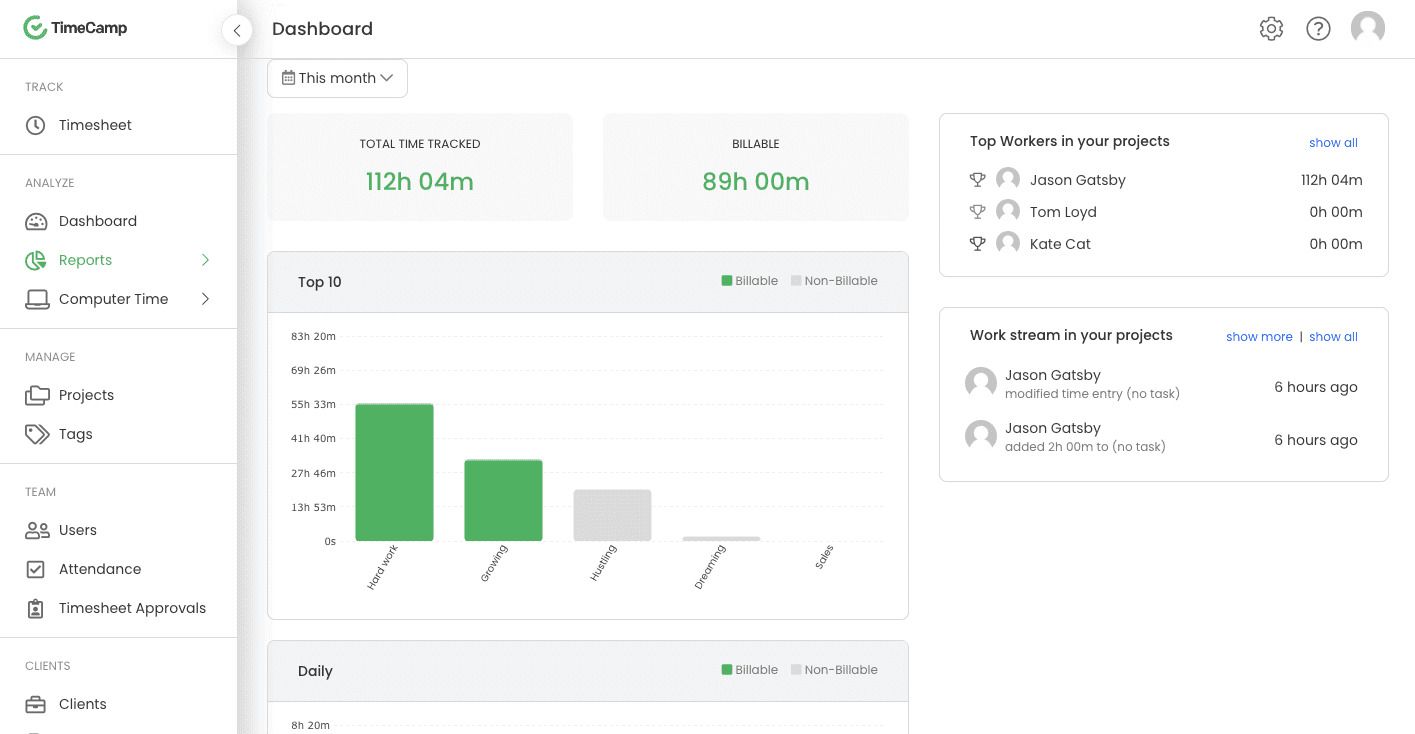Open Tags using the tag icon

coord(37,434)
